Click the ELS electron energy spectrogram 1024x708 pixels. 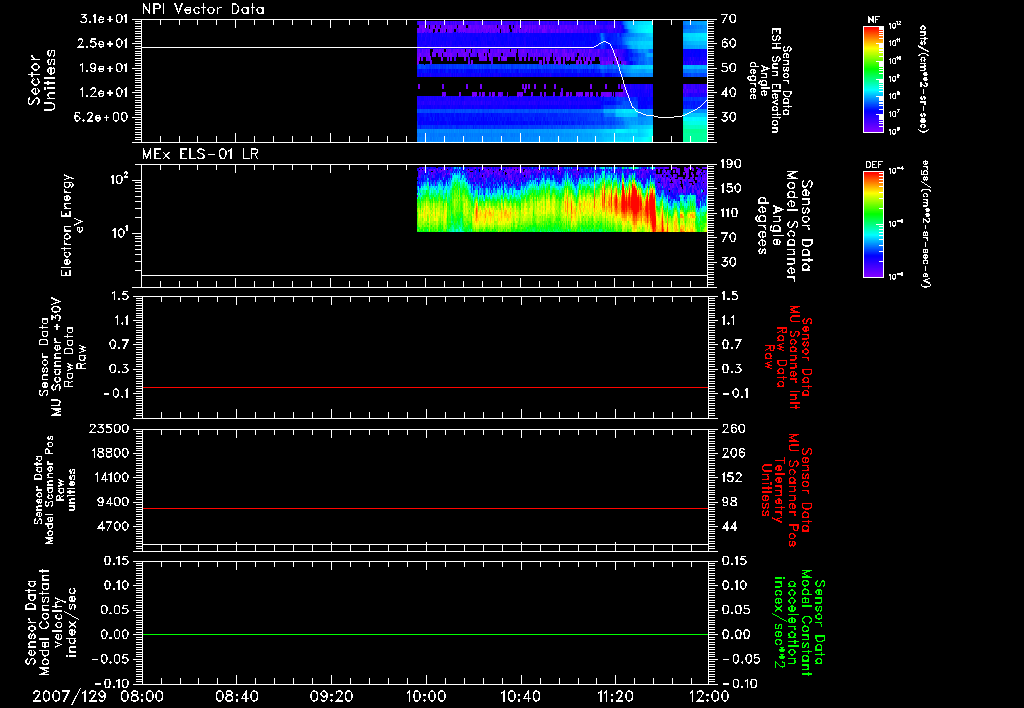562,199
